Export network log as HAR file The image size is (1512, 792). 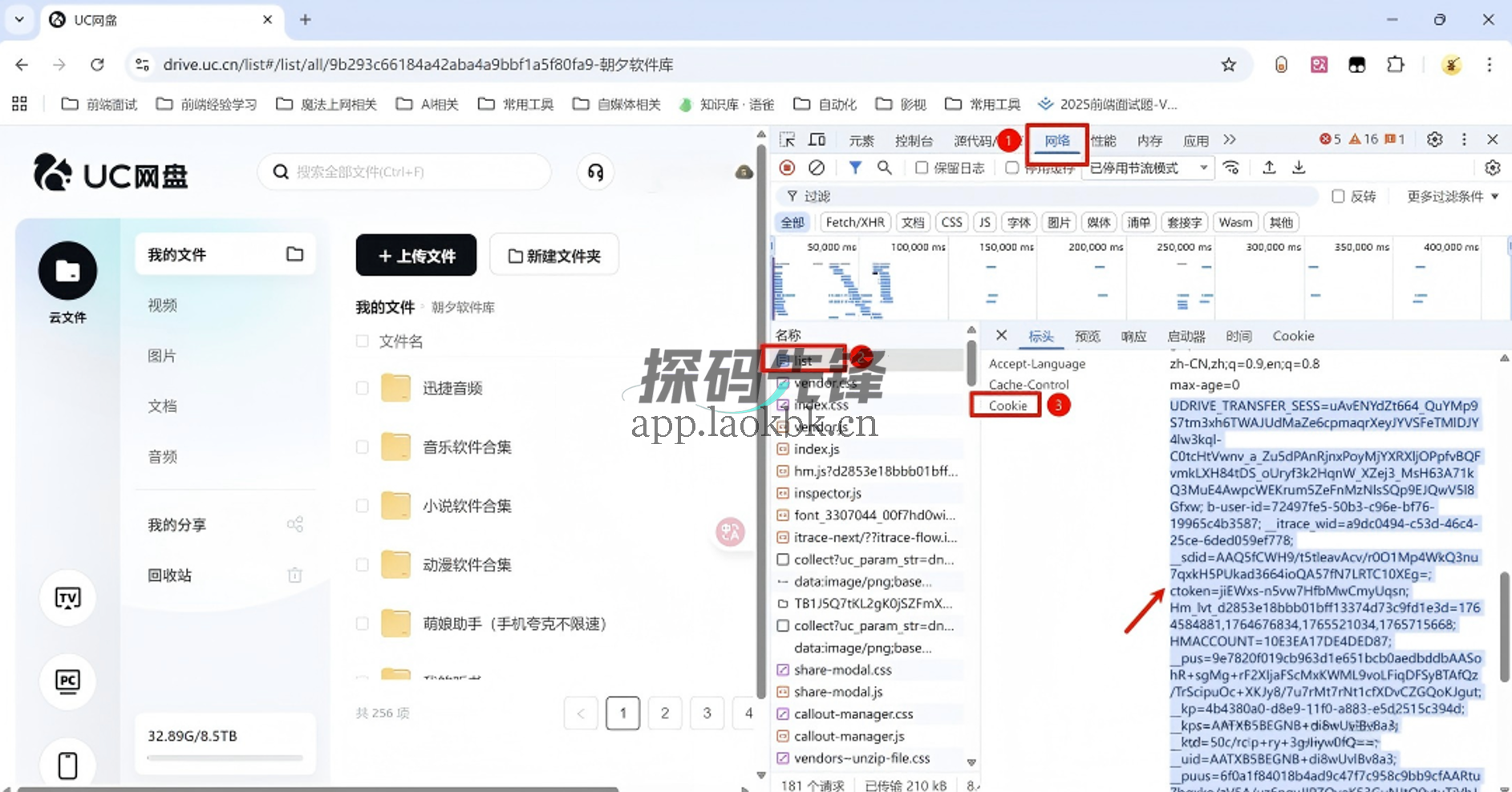1299,168
